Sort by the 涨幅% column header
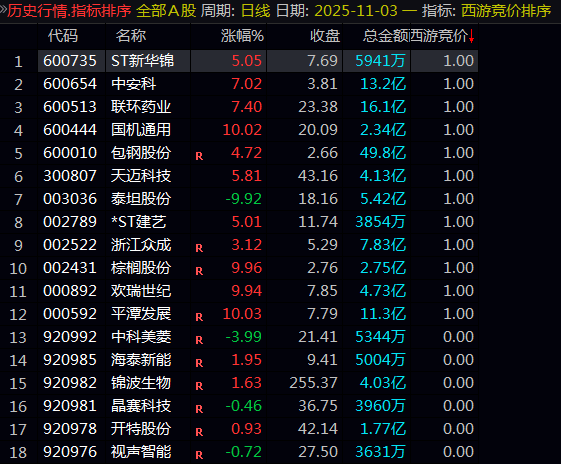 pyautogui.click(x=242, y=36)
